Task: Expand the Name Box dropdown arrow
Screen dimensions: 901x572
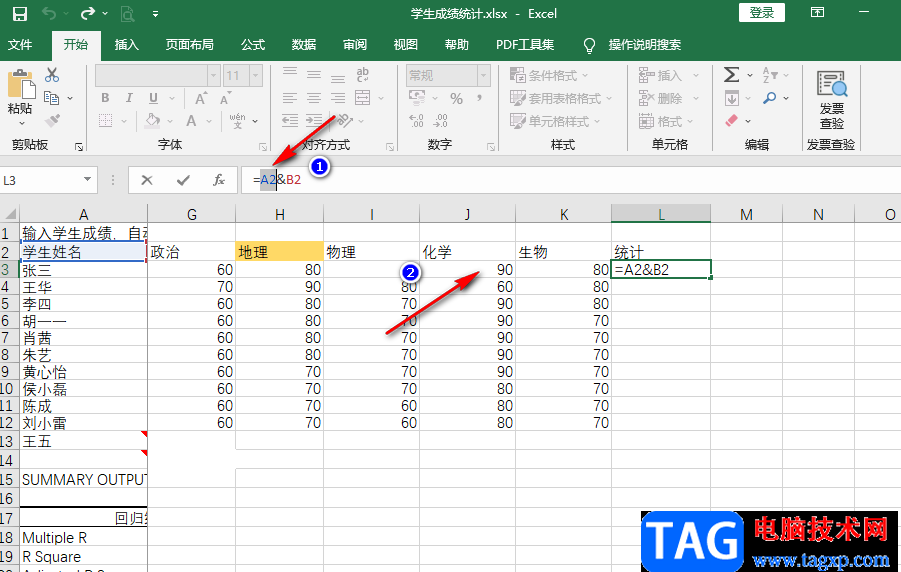Action: [87, 180]
